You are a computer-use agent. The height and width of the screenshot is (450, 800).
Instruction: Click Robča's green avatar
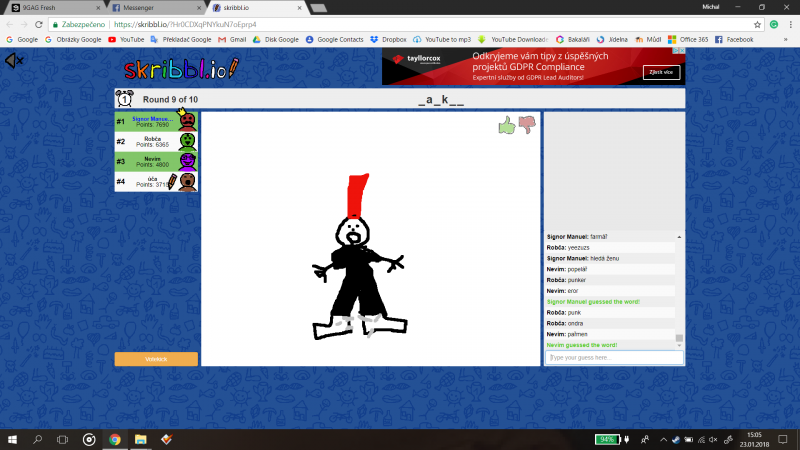click(x=187, y=141)
